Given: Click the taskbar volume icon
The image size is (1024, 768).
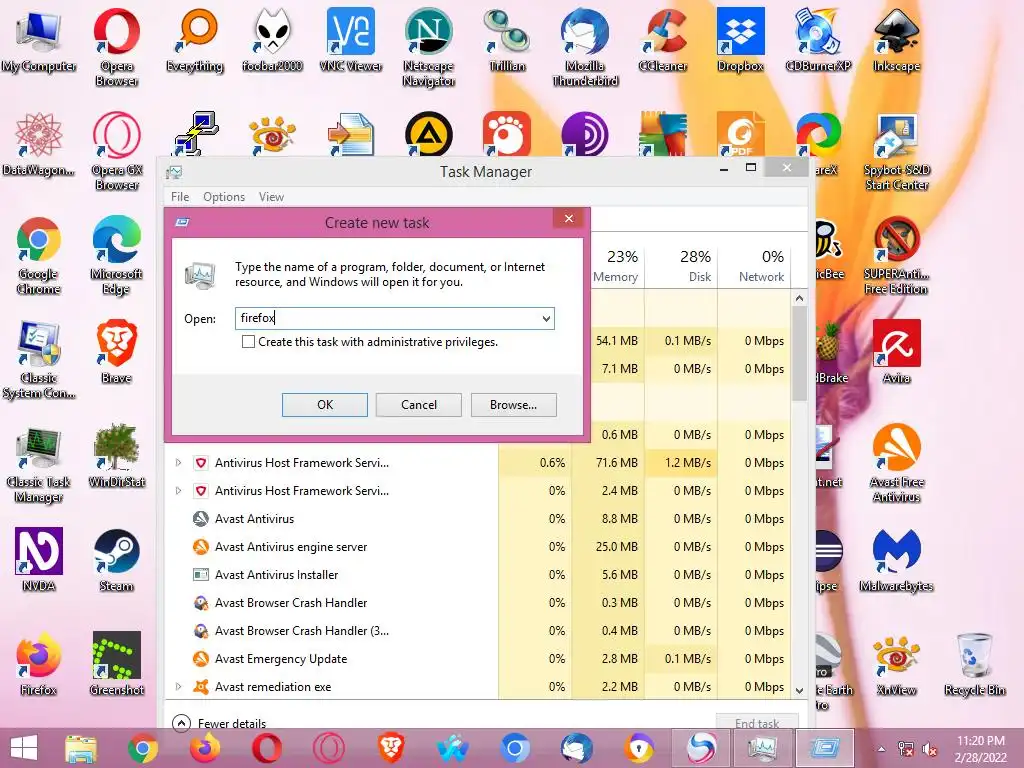Looking at the screenshot, I should [929, 748].
